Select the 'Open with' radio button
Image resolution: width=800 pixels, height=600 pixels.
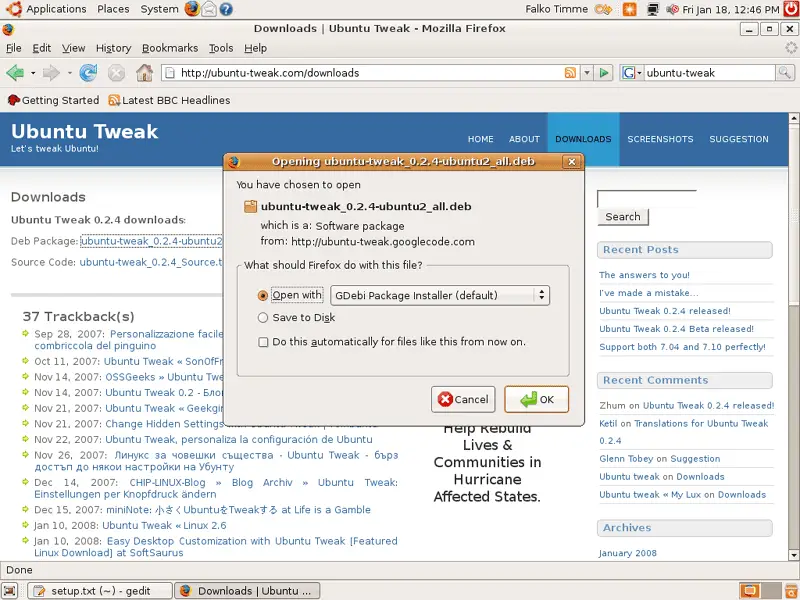[x=263, y=295]
